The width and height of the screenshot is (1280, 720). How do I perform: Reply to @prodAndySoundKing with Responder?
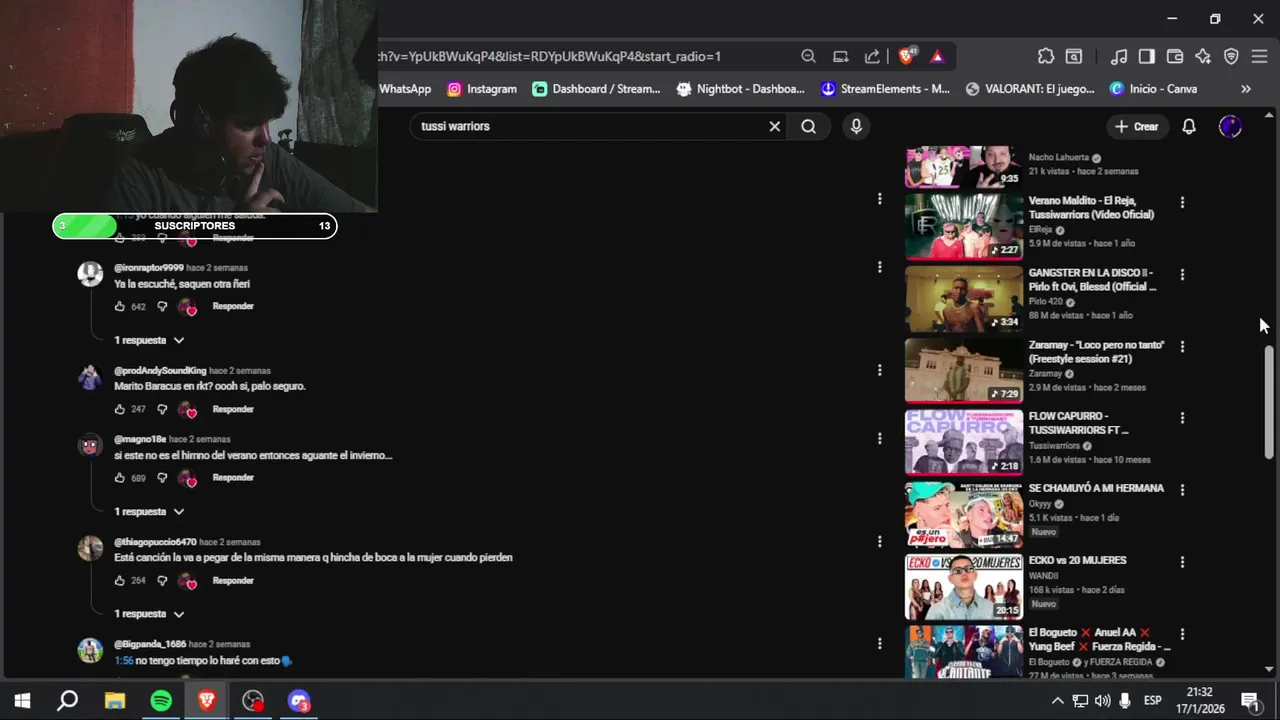point(233,409)
